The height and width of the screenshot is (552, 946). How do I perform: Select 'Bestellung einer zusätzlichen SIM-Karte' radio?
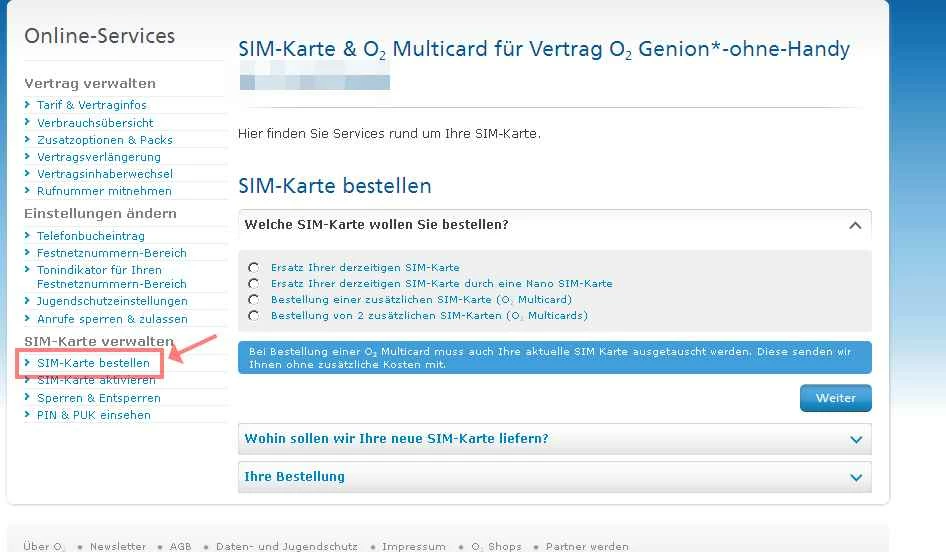253,300
